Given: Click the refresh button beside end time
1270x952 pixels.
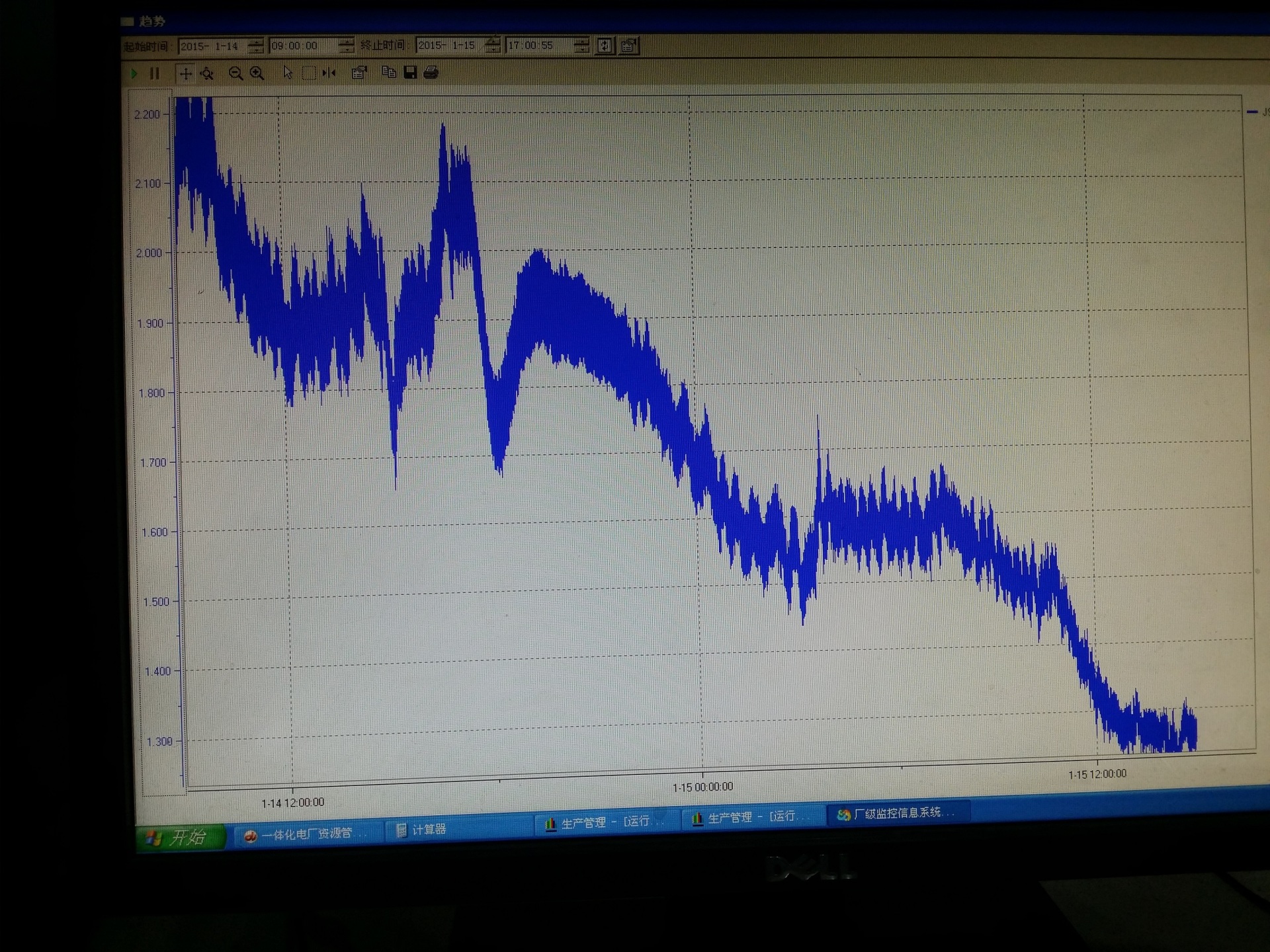Looking at the screenshot, I should click(x=605, y=45).
